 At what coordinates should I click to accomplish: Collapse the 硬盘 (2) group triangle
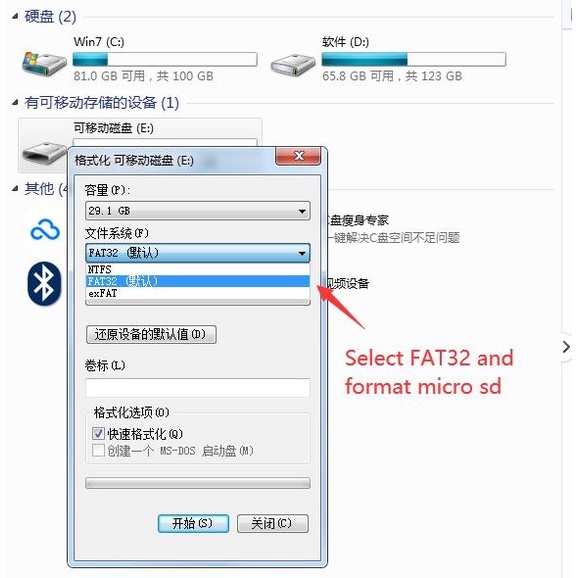[15, 16]
